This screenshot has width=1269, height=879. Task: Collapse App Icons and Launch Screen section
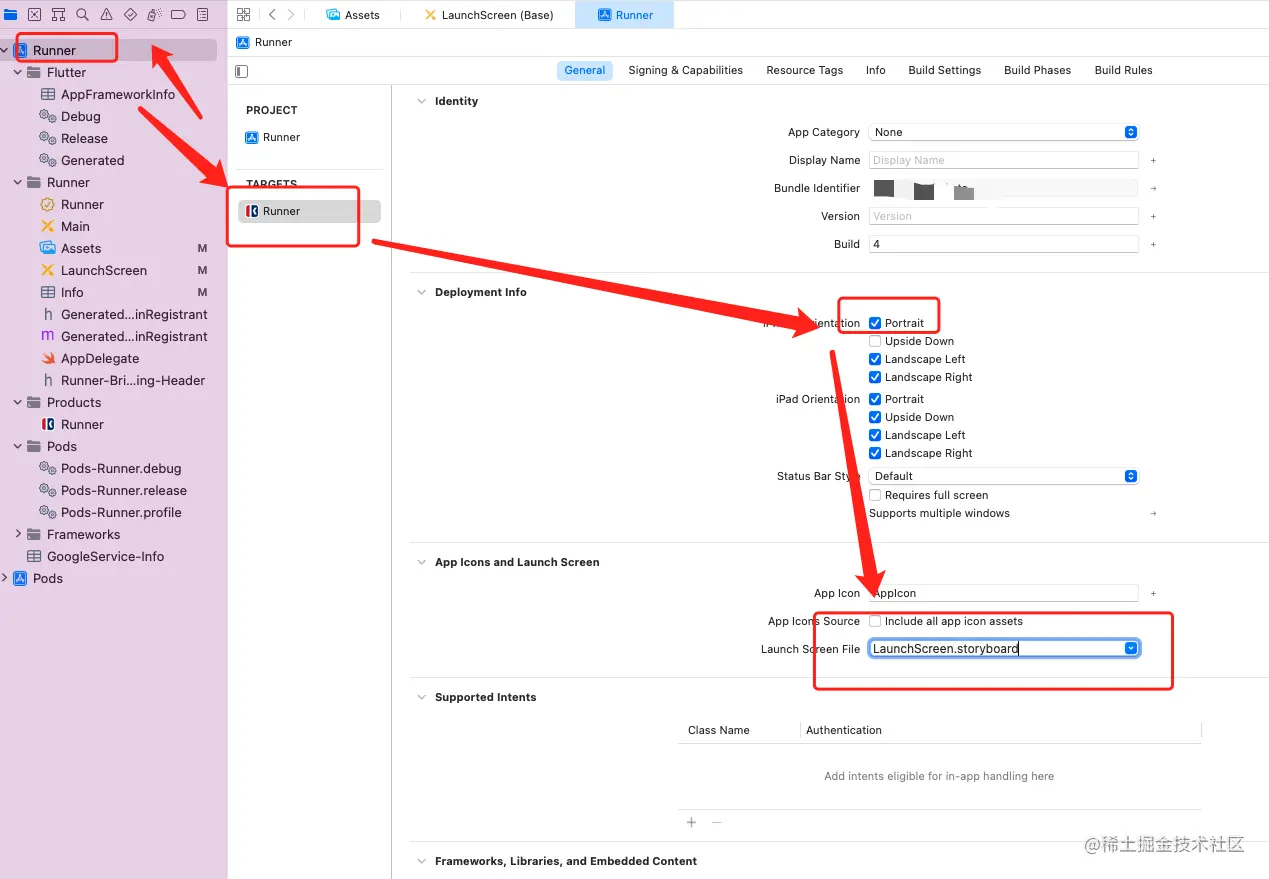point(421,562)
